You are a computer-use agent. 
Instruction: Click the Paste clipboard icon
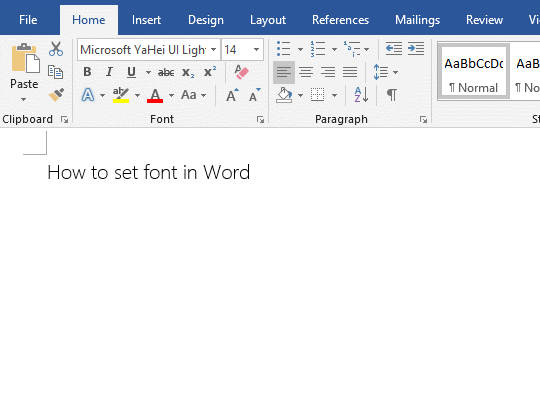pyautogui.click(x=25, y=58)
